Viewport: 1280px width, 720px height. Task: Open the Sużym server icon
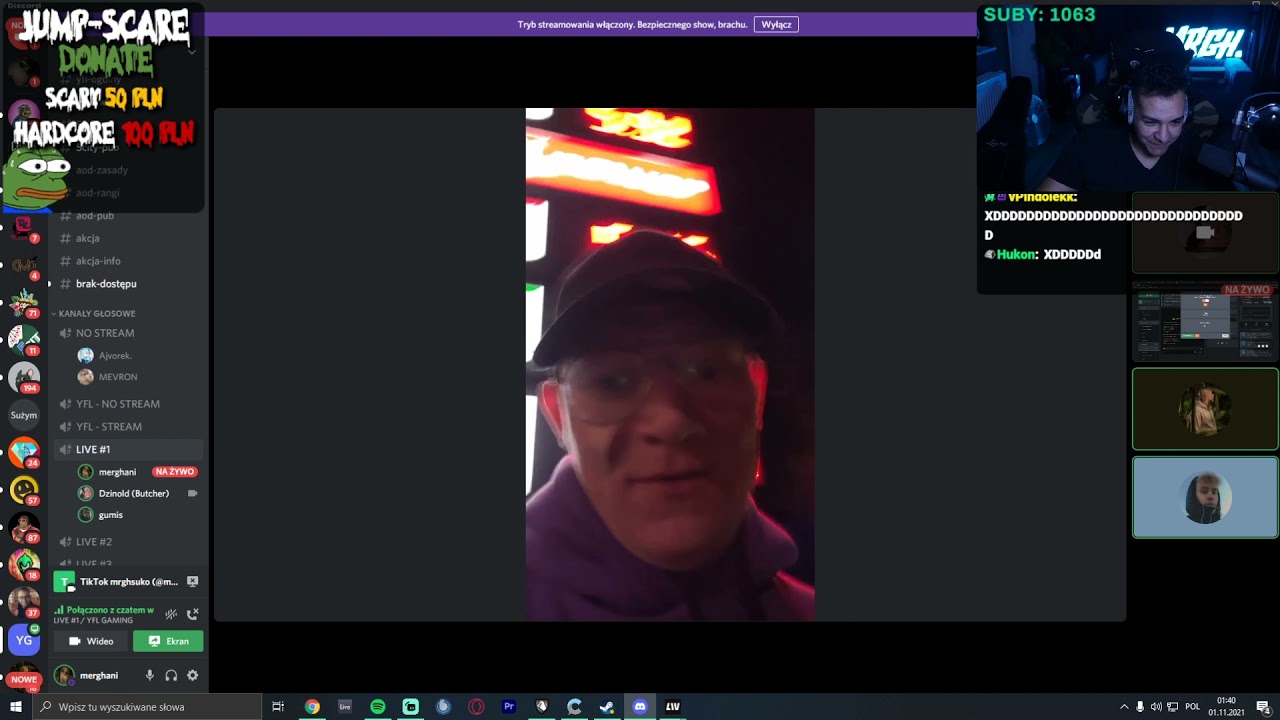[x=24, y=415]
